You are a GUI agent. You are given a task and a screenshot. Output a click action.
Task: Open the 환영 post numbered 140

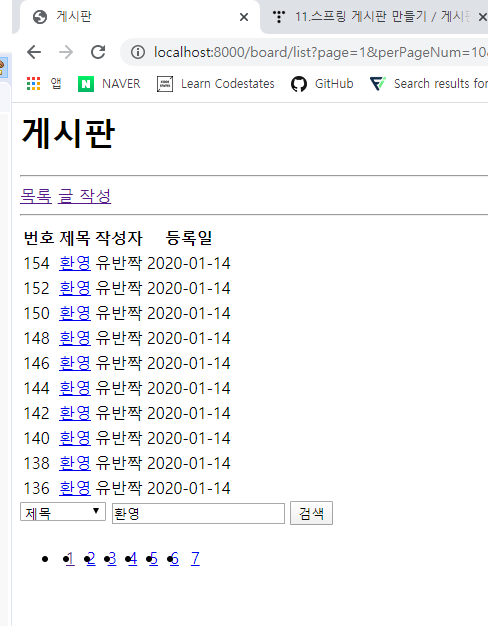(75, 438)
